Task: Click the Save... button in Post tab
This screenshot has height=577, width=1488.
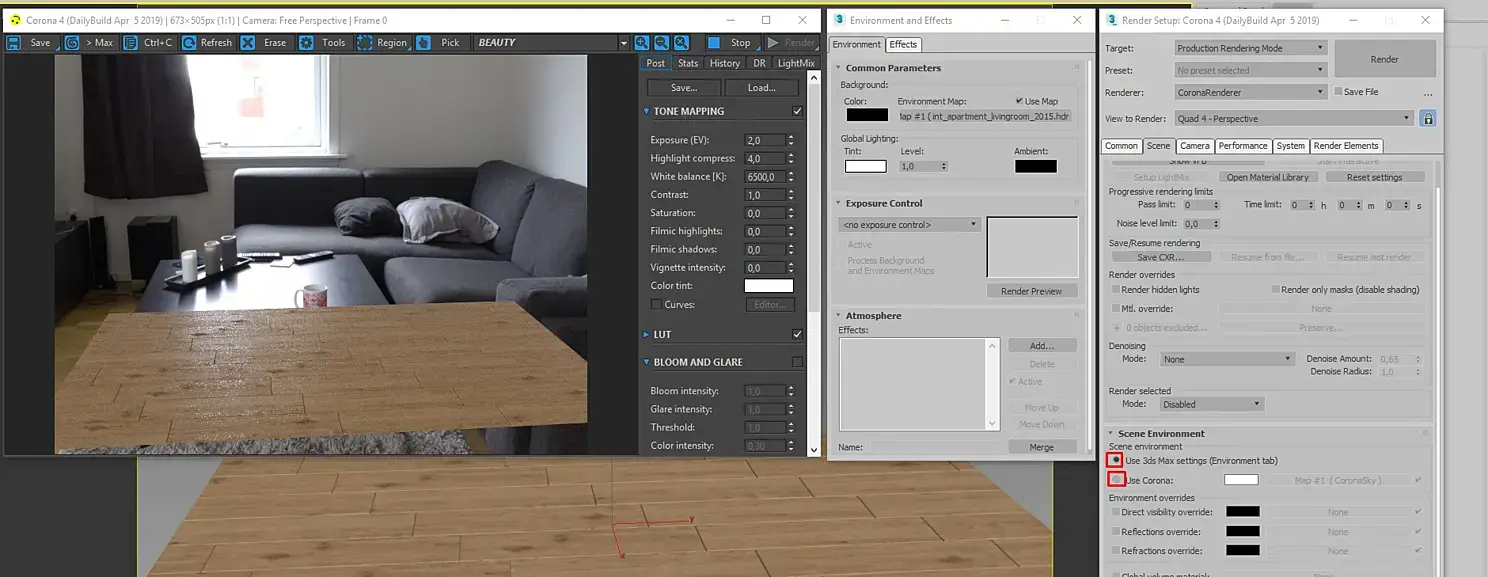Action: click(x=684, y=88)
